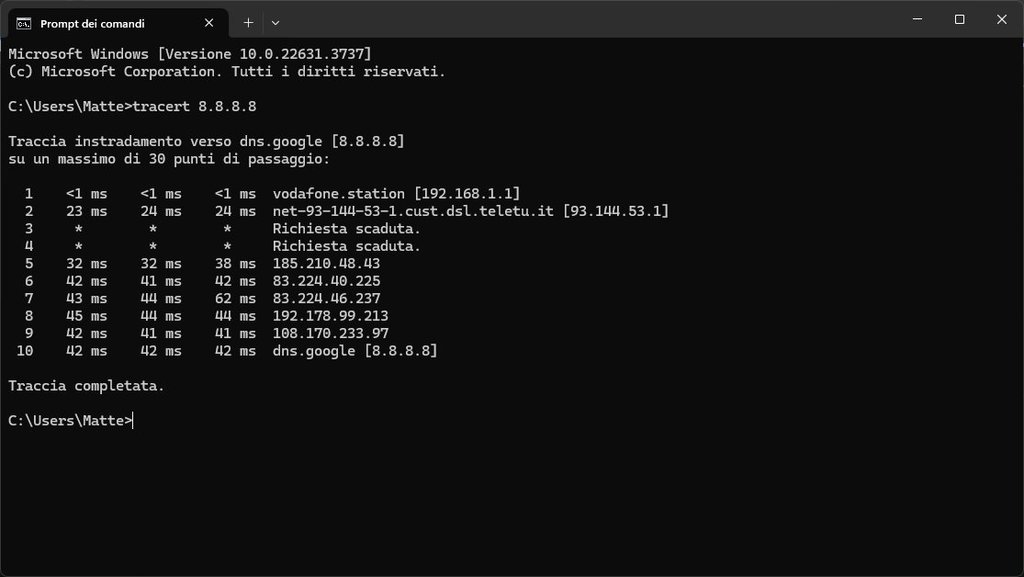Viewport: 1024px width, 577px height.
Task: Minimize the terminal window
Action: 918,19
